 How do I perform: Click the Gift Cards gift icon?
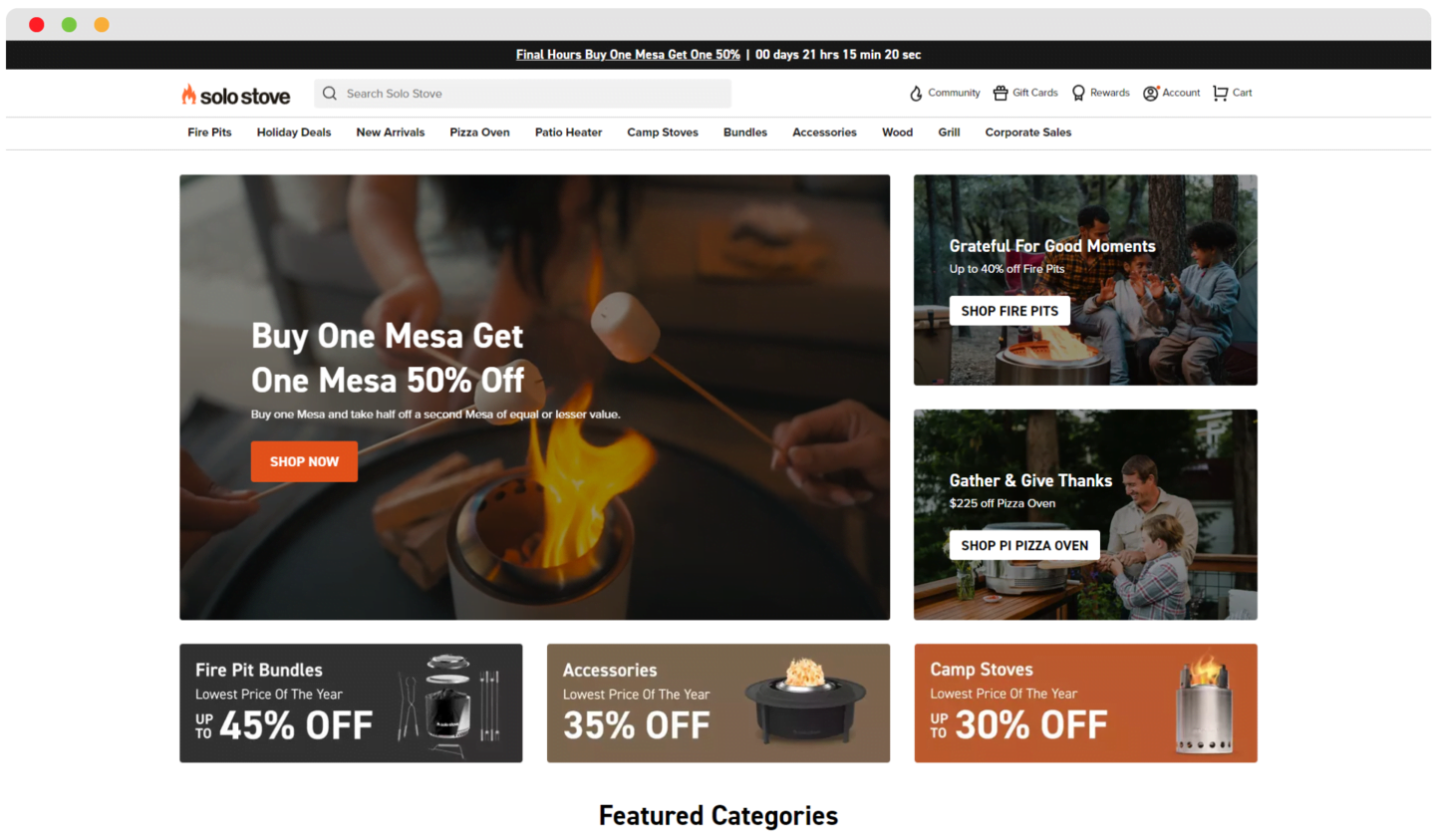(1001, 93)
